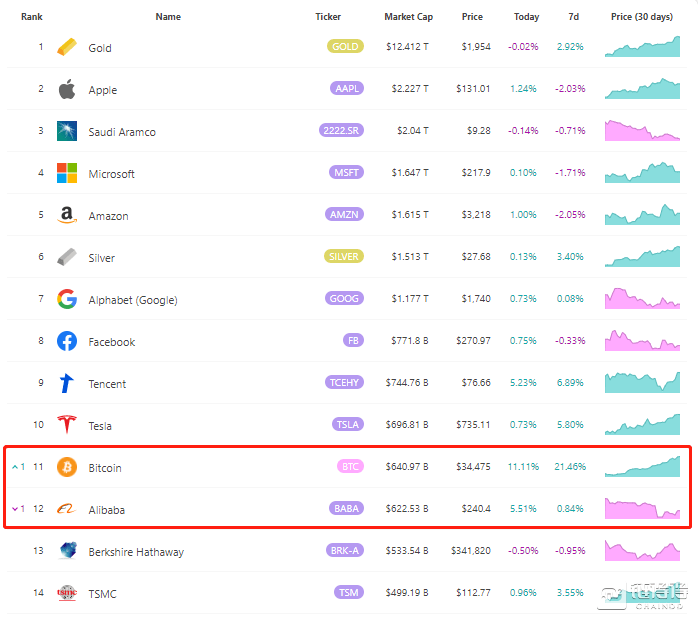
Task: Click the Amazon logo icon
Action: click(67, 215)
